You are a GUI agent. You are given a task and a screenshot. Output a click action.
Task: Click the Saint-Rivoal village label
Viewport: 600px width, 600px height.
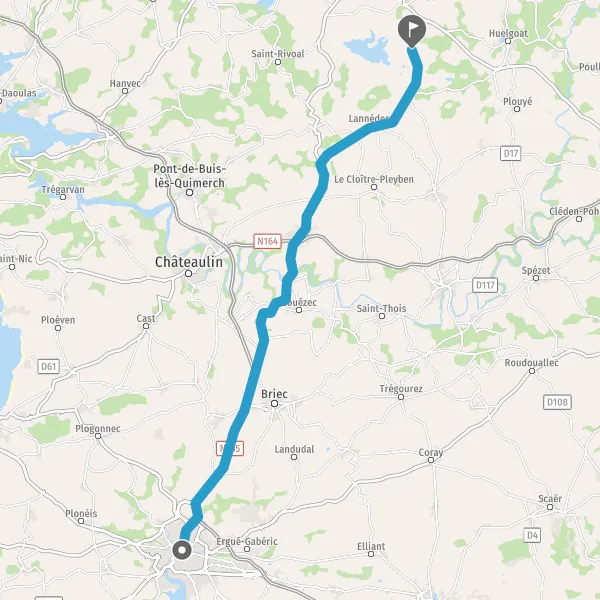coord(278,54)
